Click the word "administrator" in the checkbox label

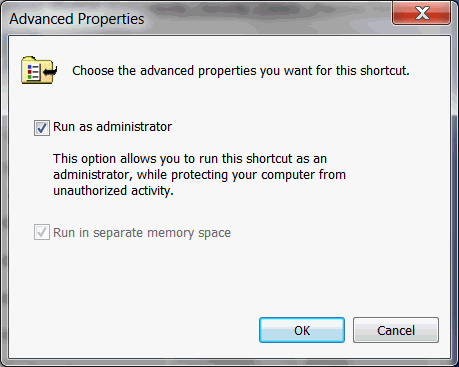134,127
